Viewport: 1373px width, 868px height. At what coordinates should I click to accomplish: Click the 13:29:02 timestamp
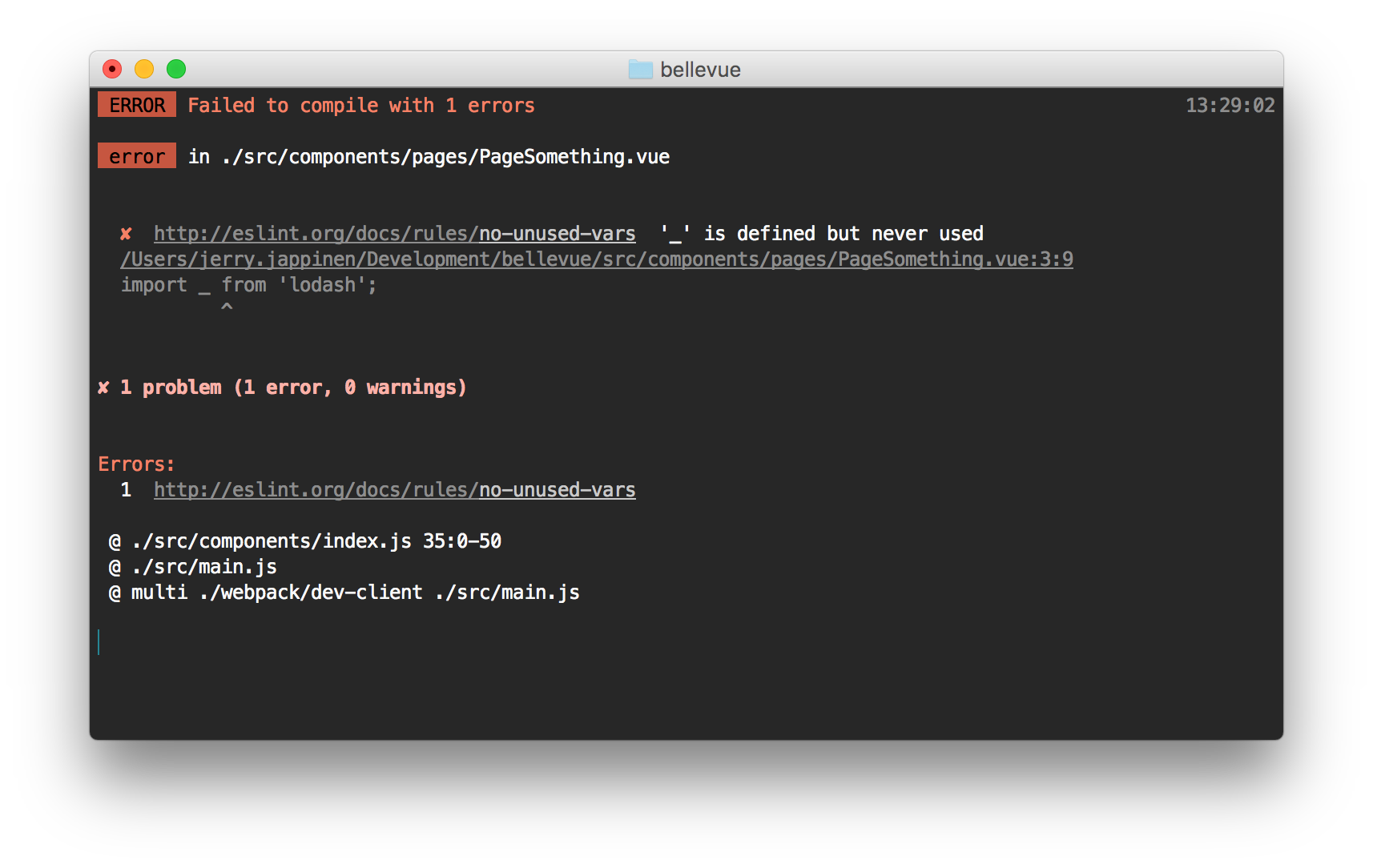pos(1230,106)
